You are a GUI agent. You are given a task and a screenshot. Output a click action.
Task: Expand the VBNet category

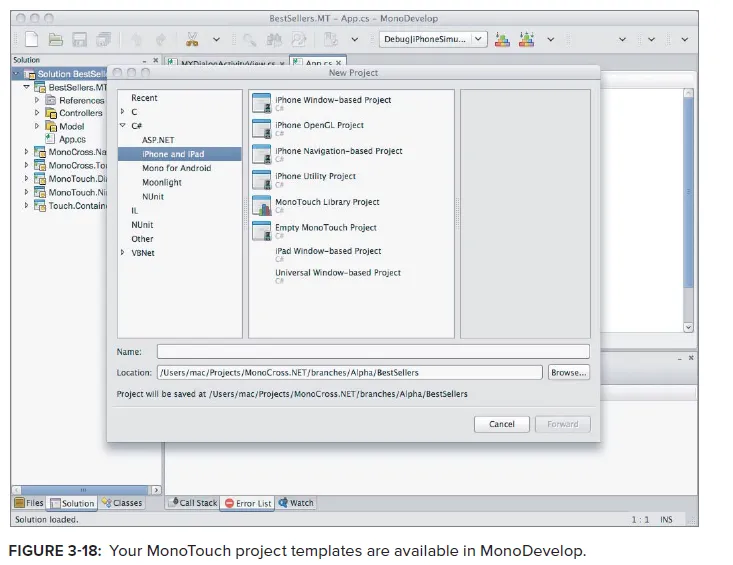[x=122, y=252]
